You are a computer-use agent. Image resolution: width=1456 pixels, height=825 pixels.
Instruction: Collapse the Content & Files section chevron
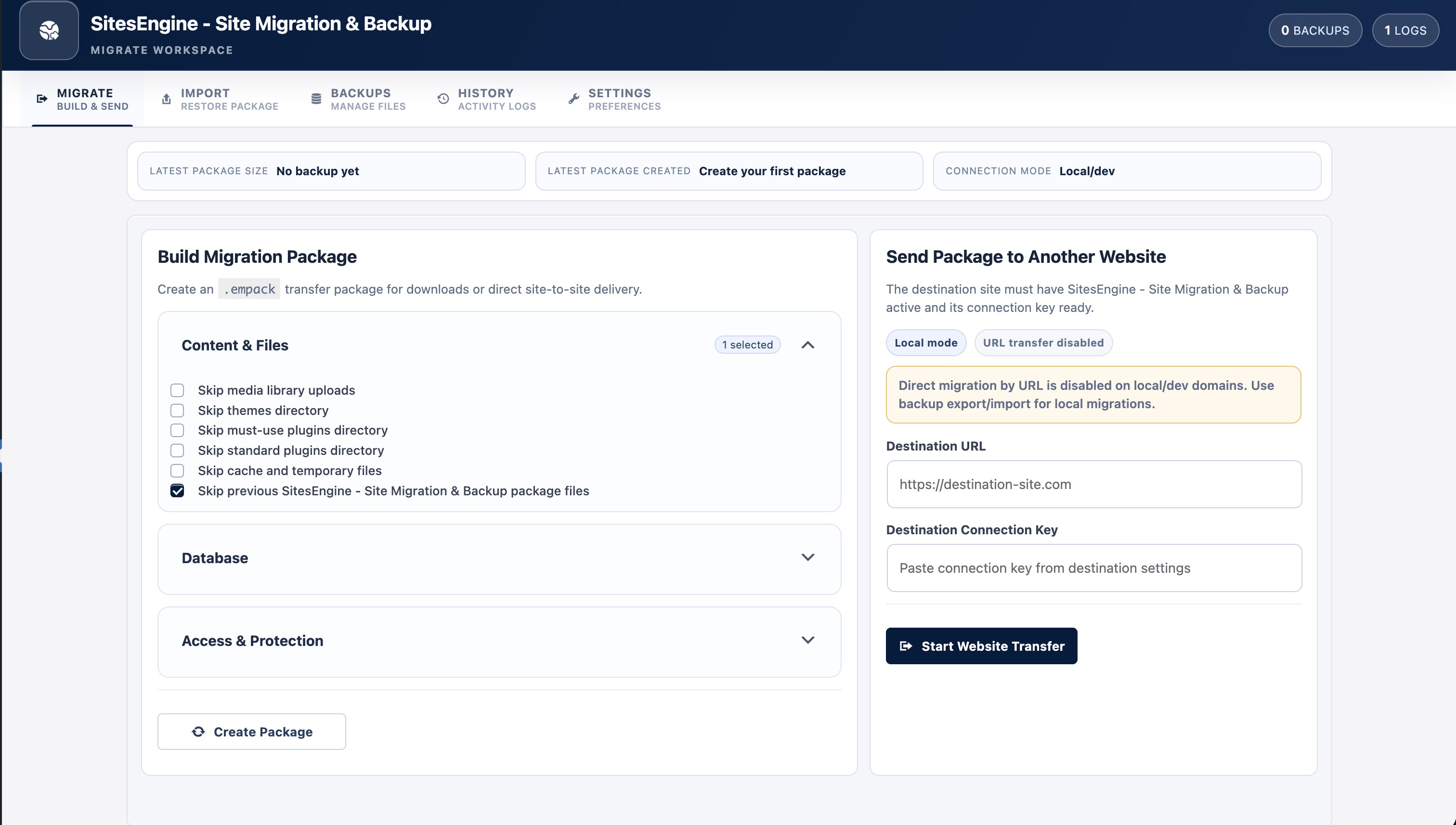click(x=807, y=345)
